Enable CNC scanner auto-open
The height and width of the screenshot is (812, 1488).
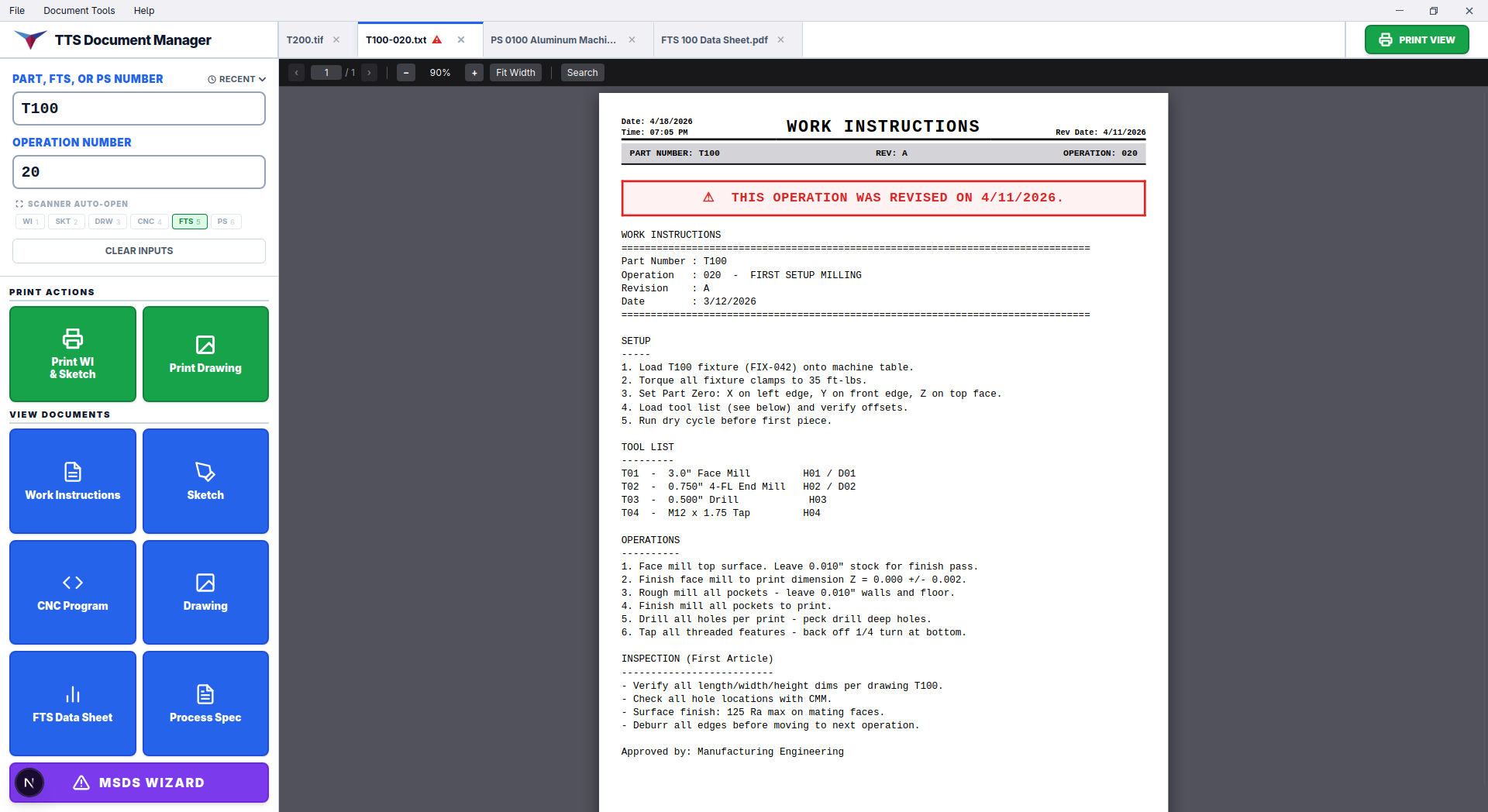click(x=149, y=222)
